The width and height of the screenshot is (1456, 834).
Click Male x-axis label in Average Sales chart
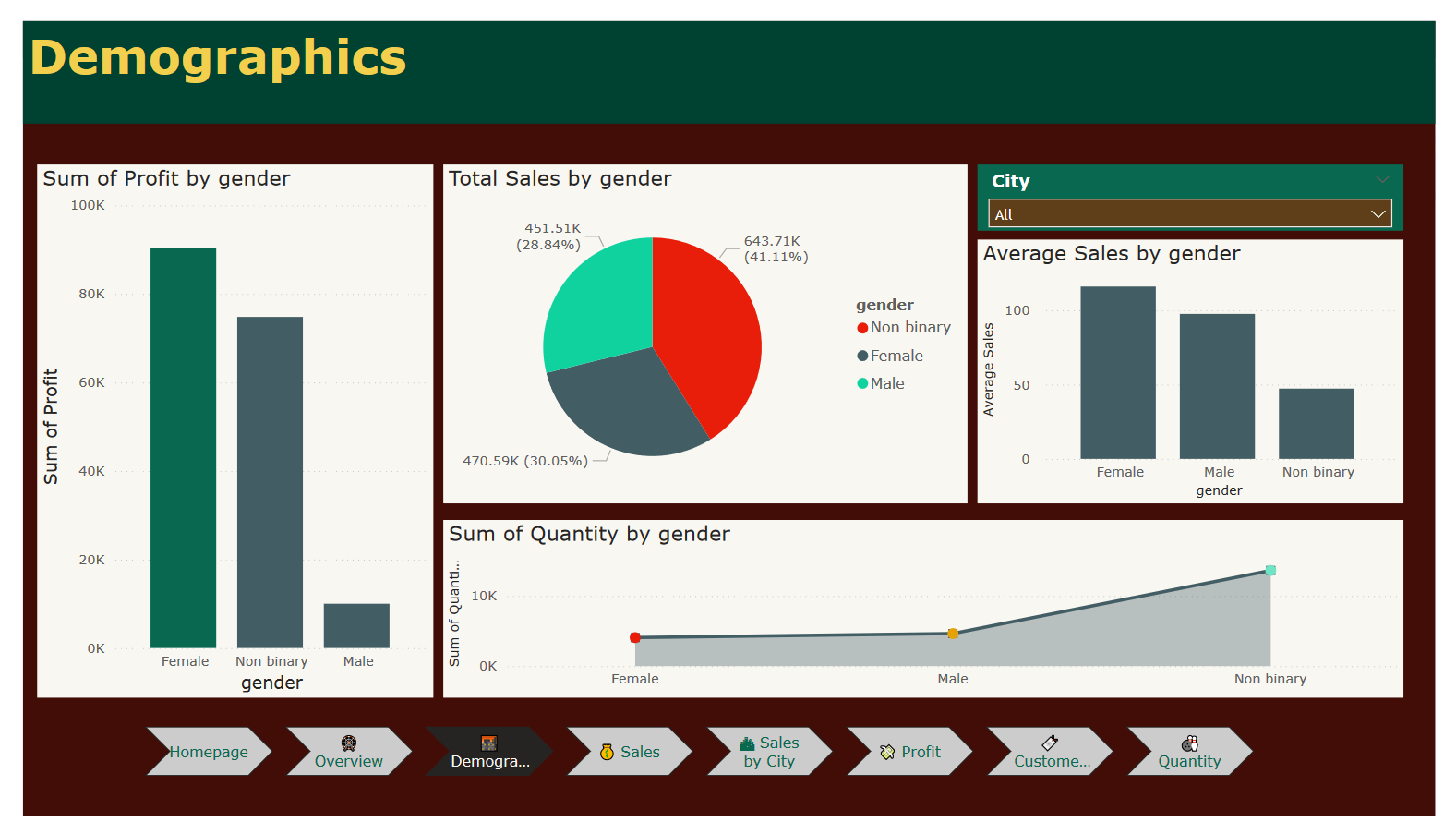click(x=1219, y=472)
